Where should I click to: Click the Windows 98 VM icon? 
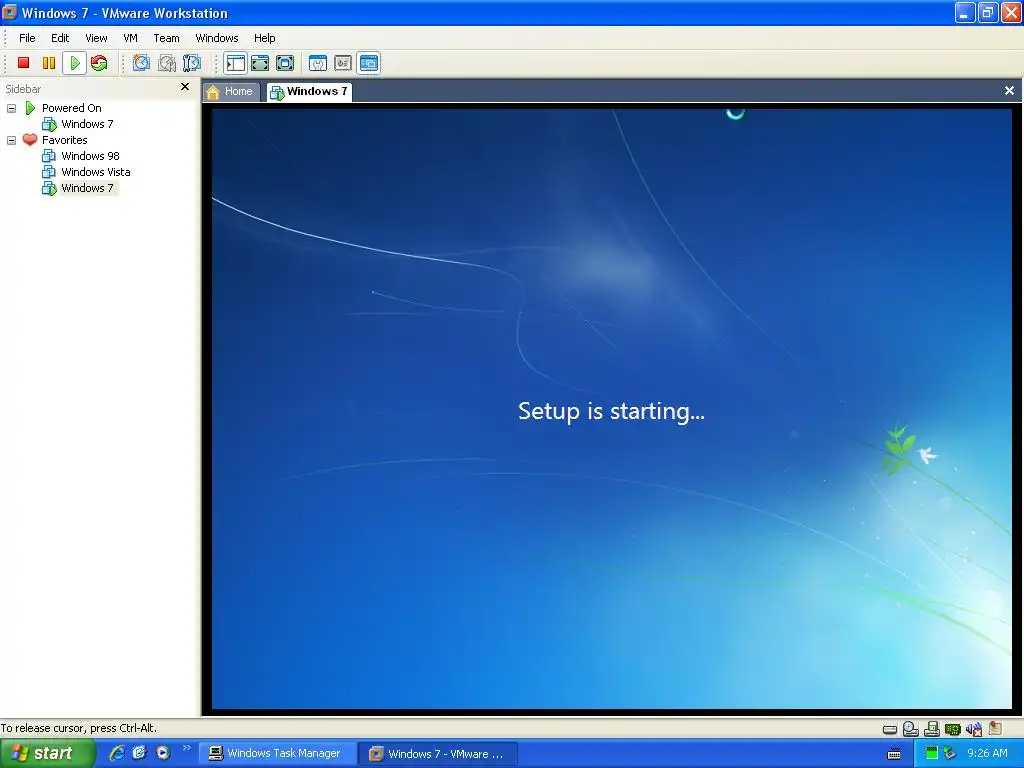[48, 156]
